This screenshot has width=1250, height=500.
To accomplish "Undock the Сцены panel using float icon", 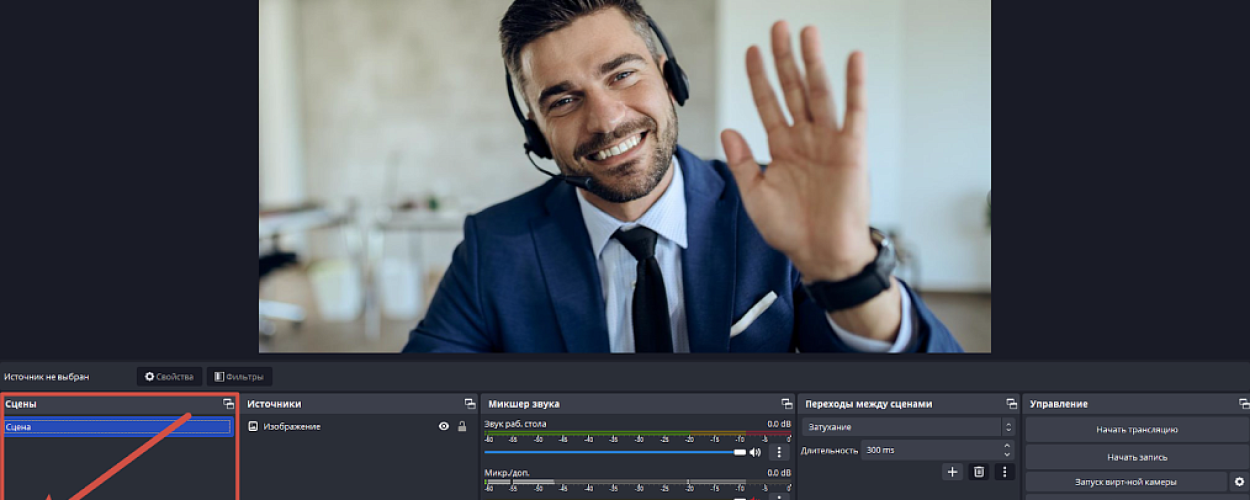I will [x=228, y=404].
